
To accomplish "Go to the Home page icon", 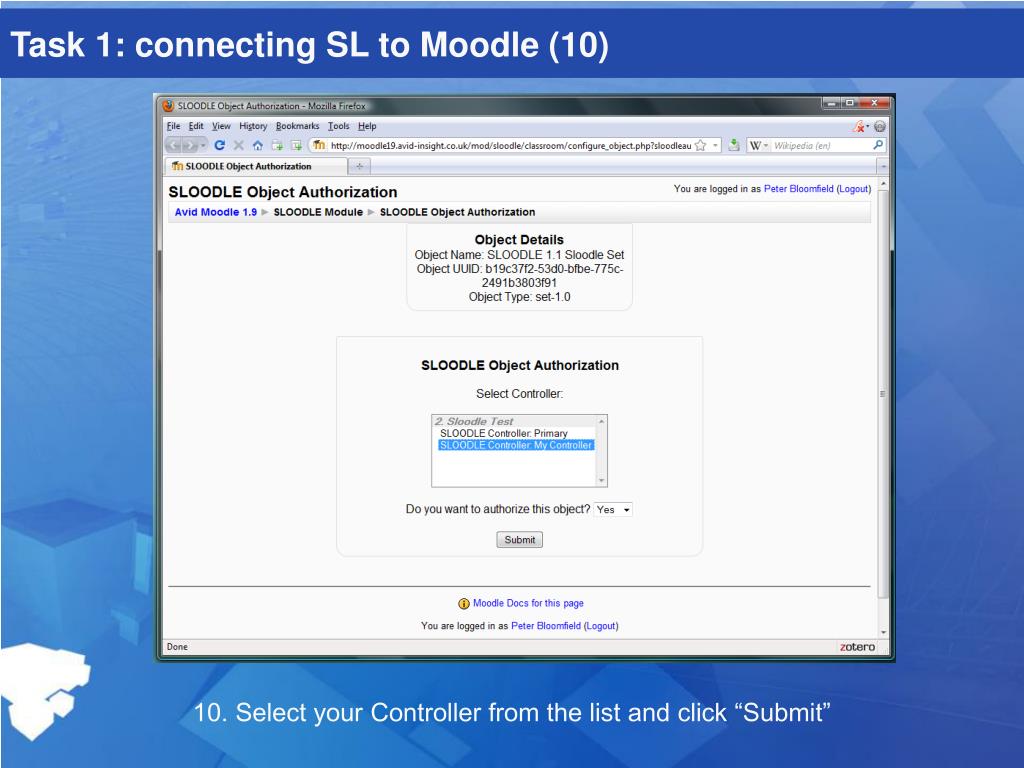I will [x=257, y=146].
